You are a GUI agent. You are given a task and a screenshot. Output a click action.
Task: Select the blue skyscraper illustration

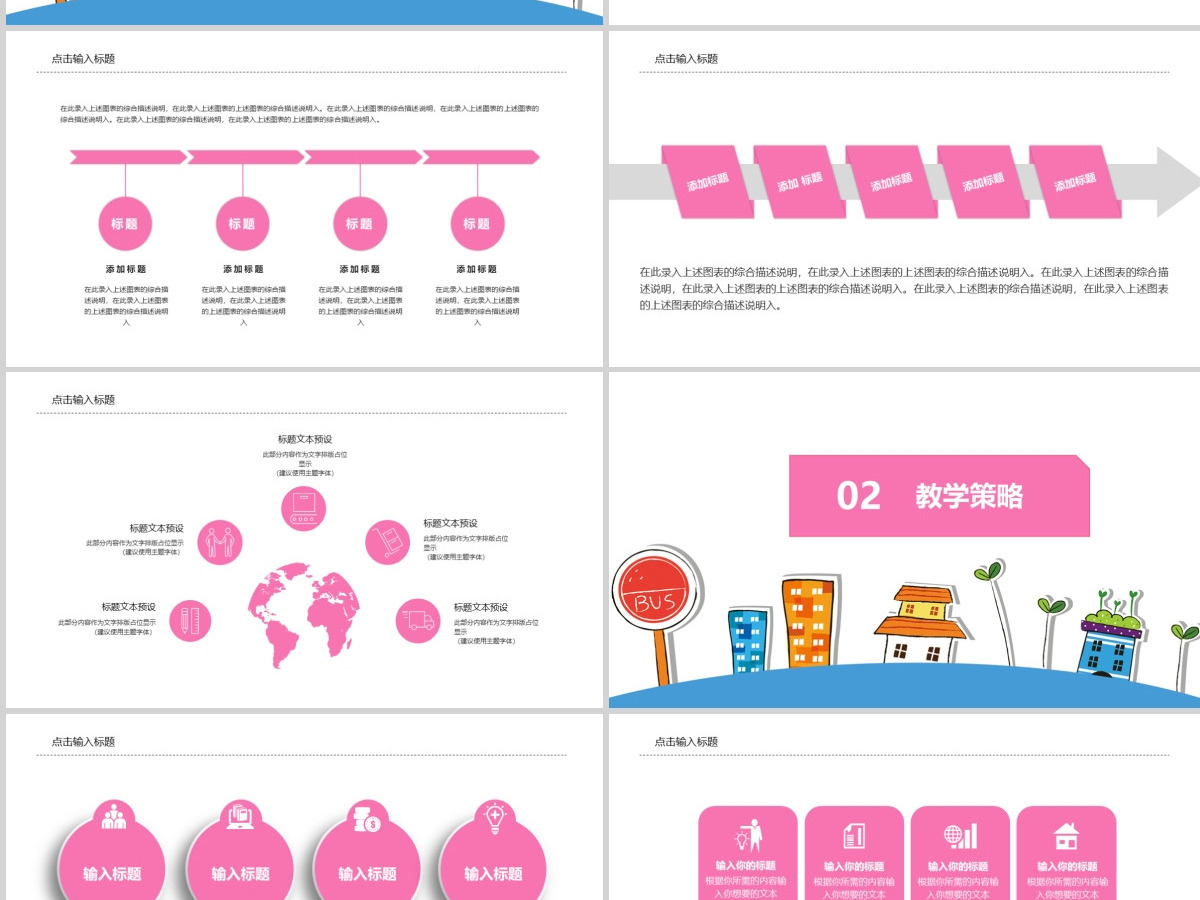(747, 641)
